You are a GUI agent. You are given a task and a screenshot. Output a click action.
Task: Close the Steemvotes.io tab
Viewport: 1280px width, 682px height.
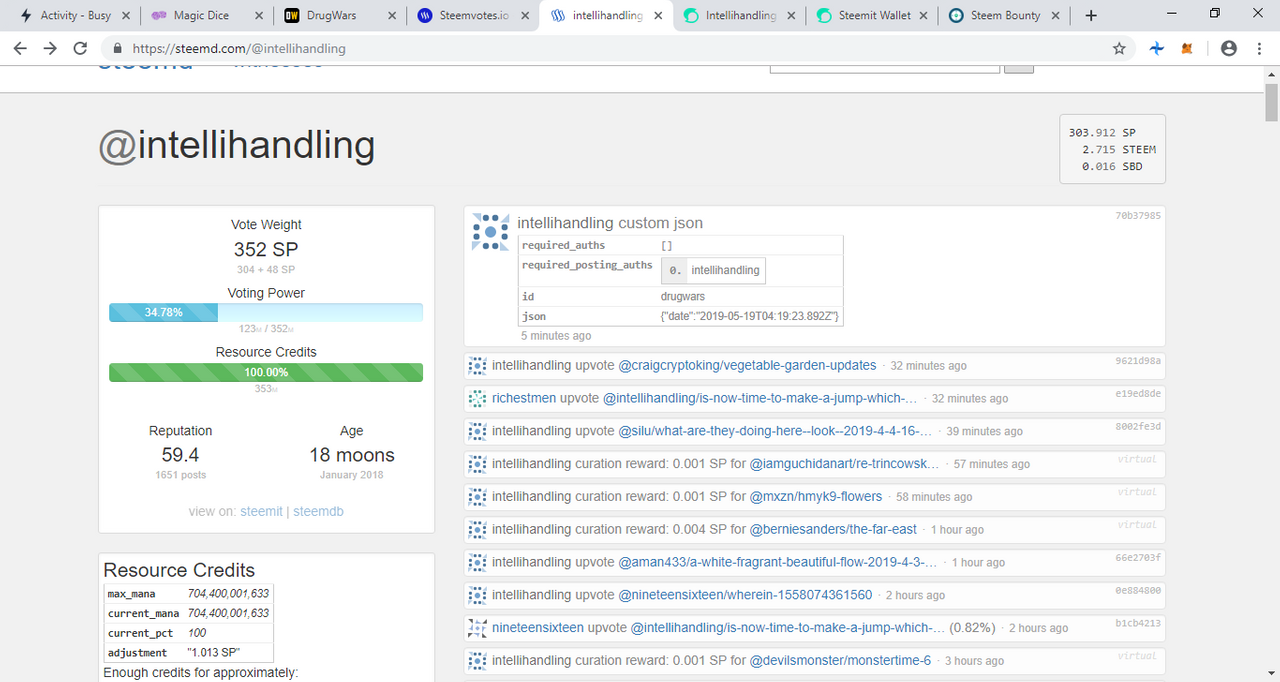point(525,15)
